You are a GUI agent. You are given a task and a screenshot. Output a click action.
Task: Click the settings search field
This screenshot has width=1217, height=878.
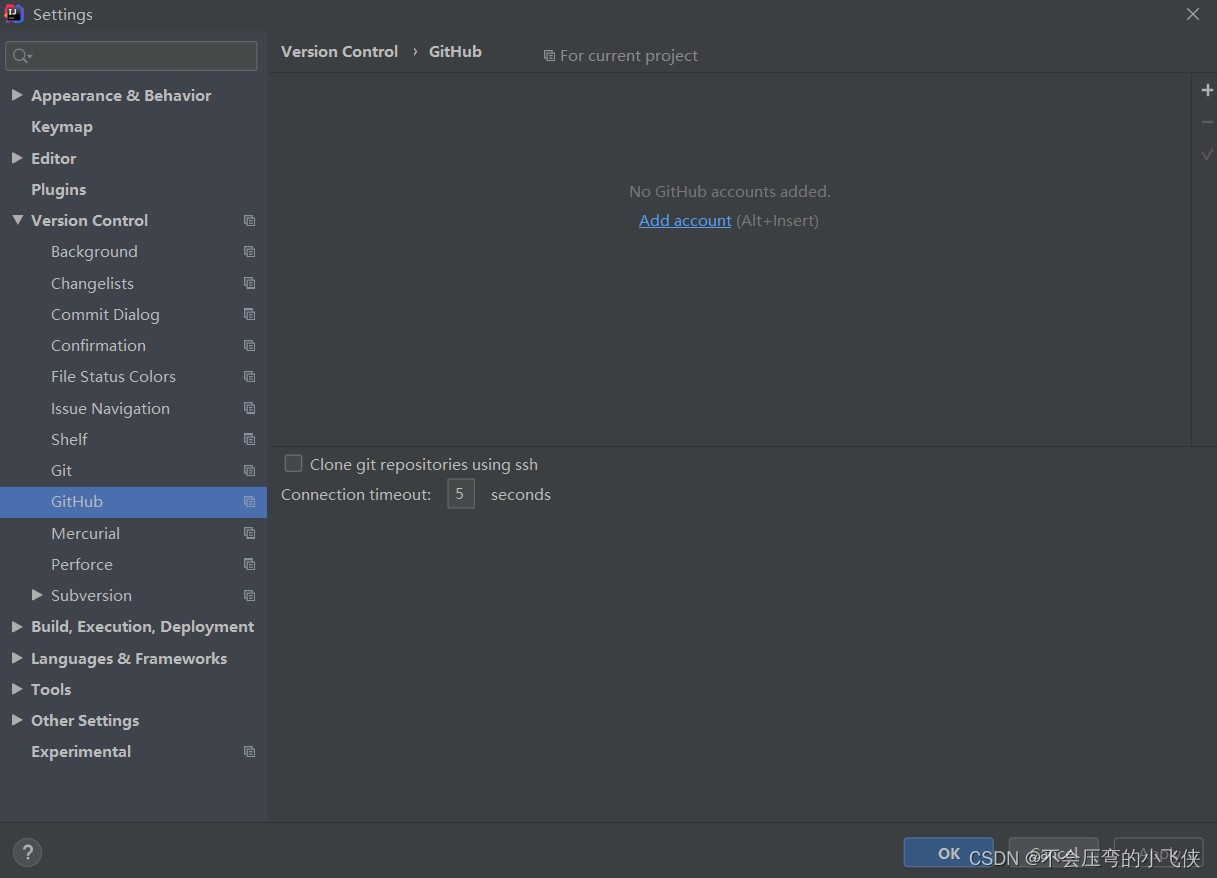pyautogui.click(x=131, y=56)
